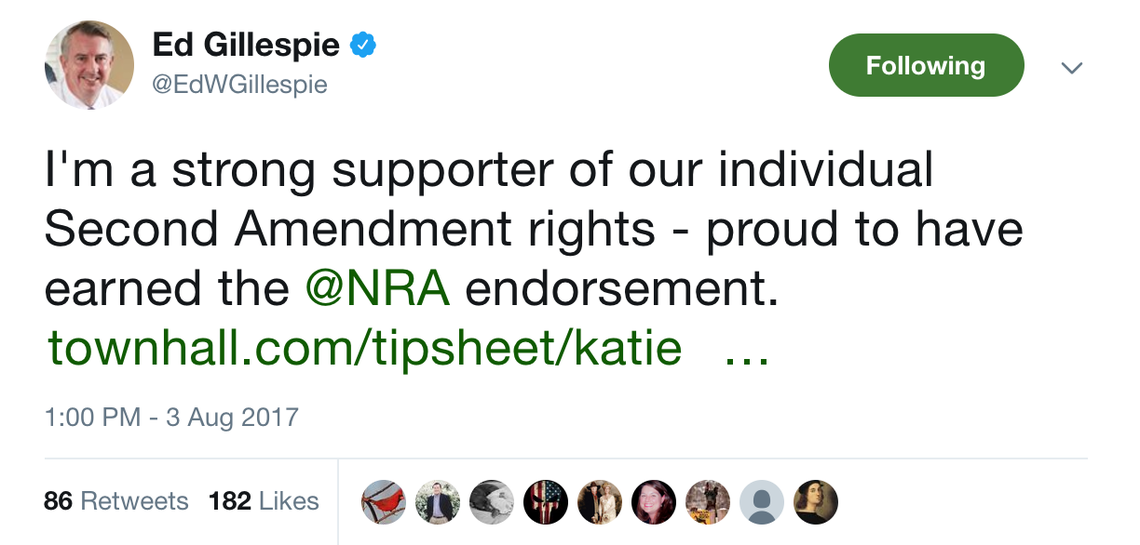1140x545 pixels.
Task: Expand the tweet options chevron
Action: pos(1072,68)
